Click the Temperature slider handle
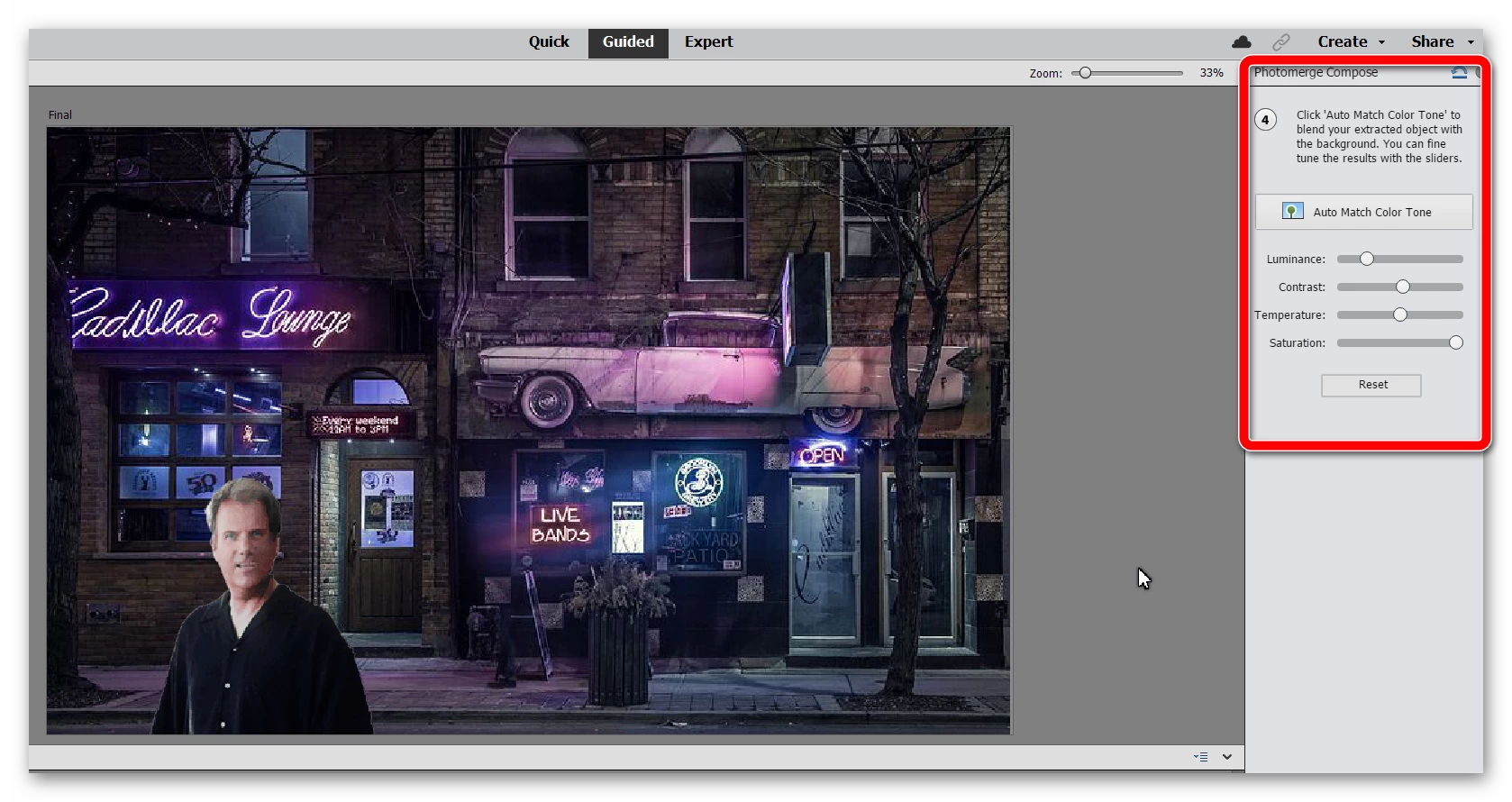Viewport: 1512px width, 802px height. (1400, 314)
